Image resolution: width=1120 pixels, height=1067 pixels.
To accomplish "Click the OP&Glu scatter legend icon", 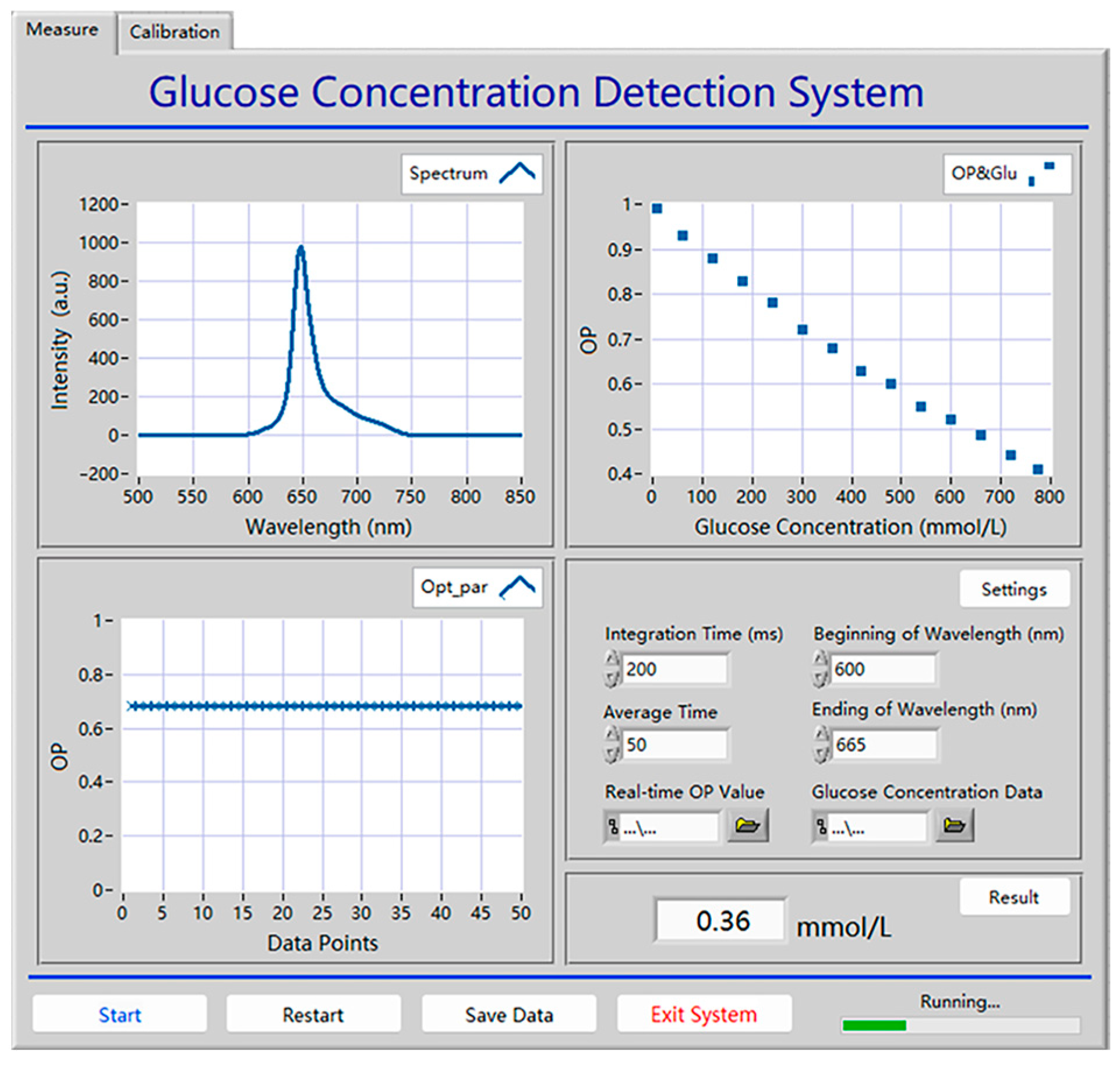I will (1040, 173).
